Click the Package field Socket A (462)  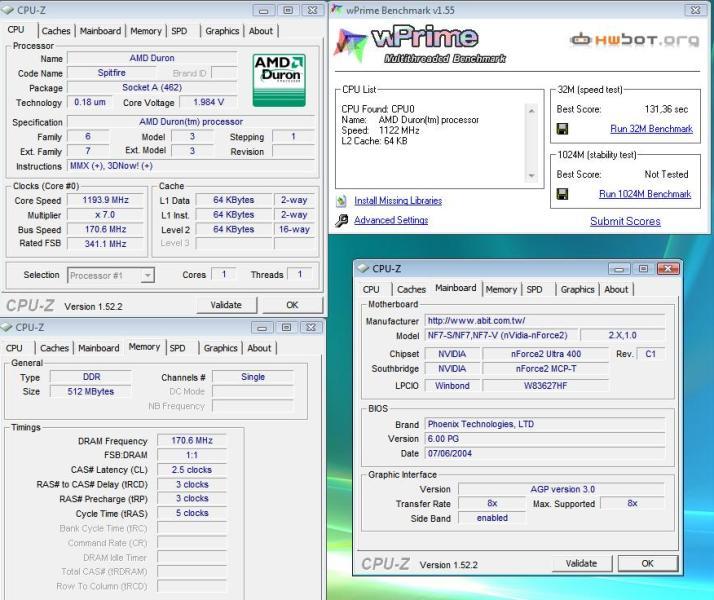(x=152, y=87)
